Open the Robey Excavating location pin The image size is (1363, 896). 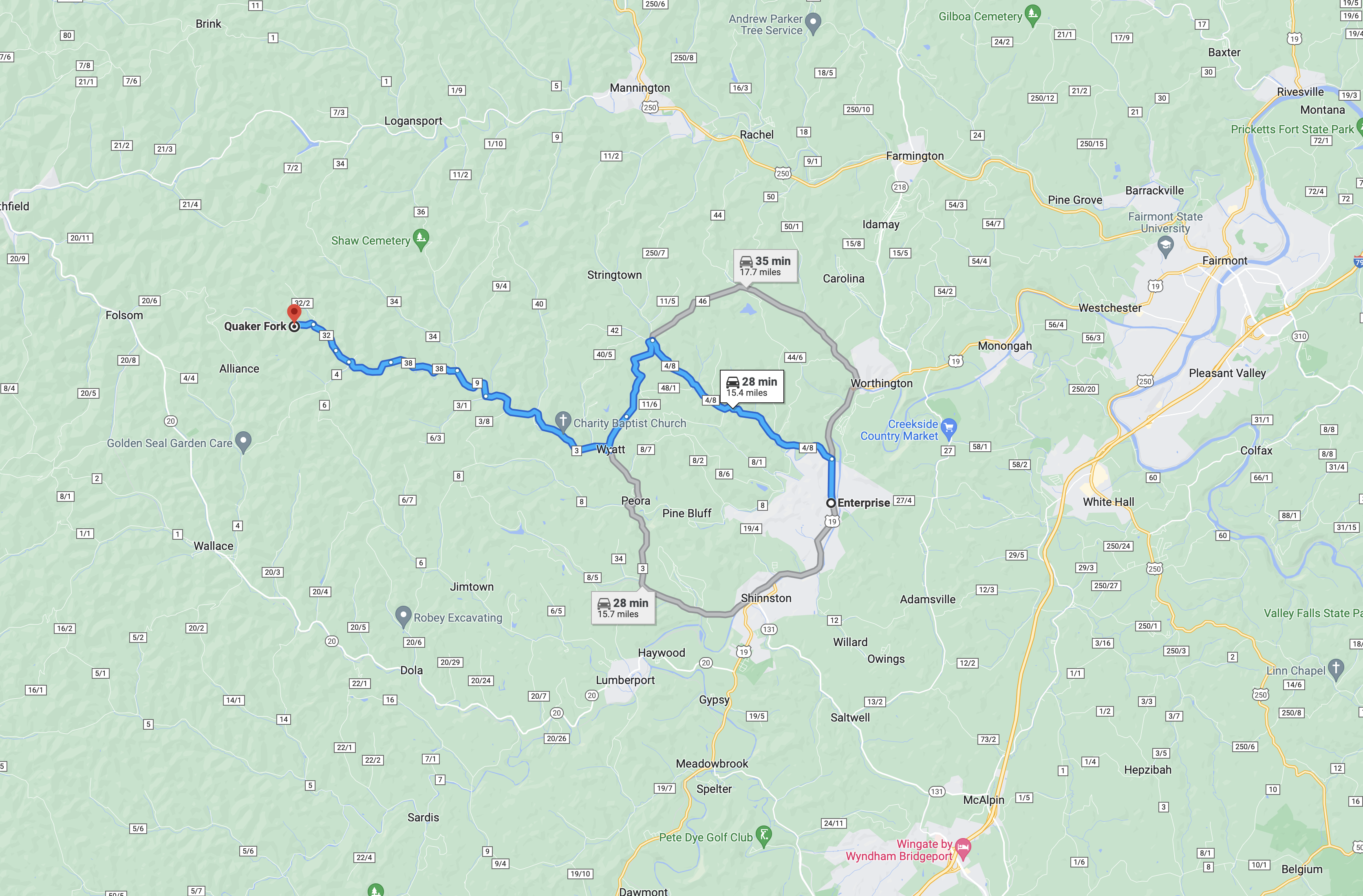point(403,616)
